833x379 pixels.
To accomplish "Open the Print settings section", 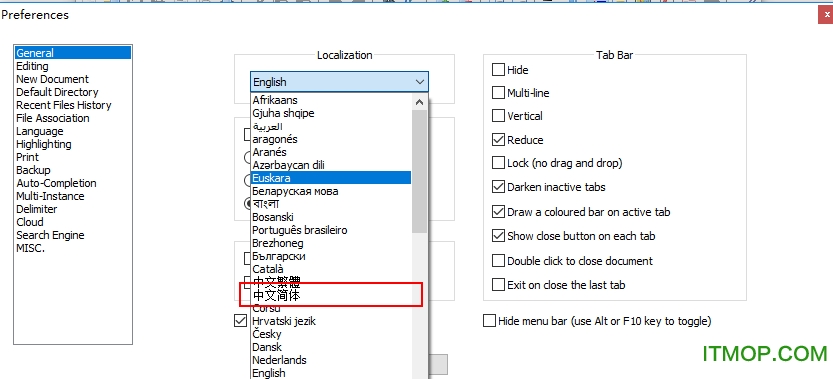I will point(28,157).
